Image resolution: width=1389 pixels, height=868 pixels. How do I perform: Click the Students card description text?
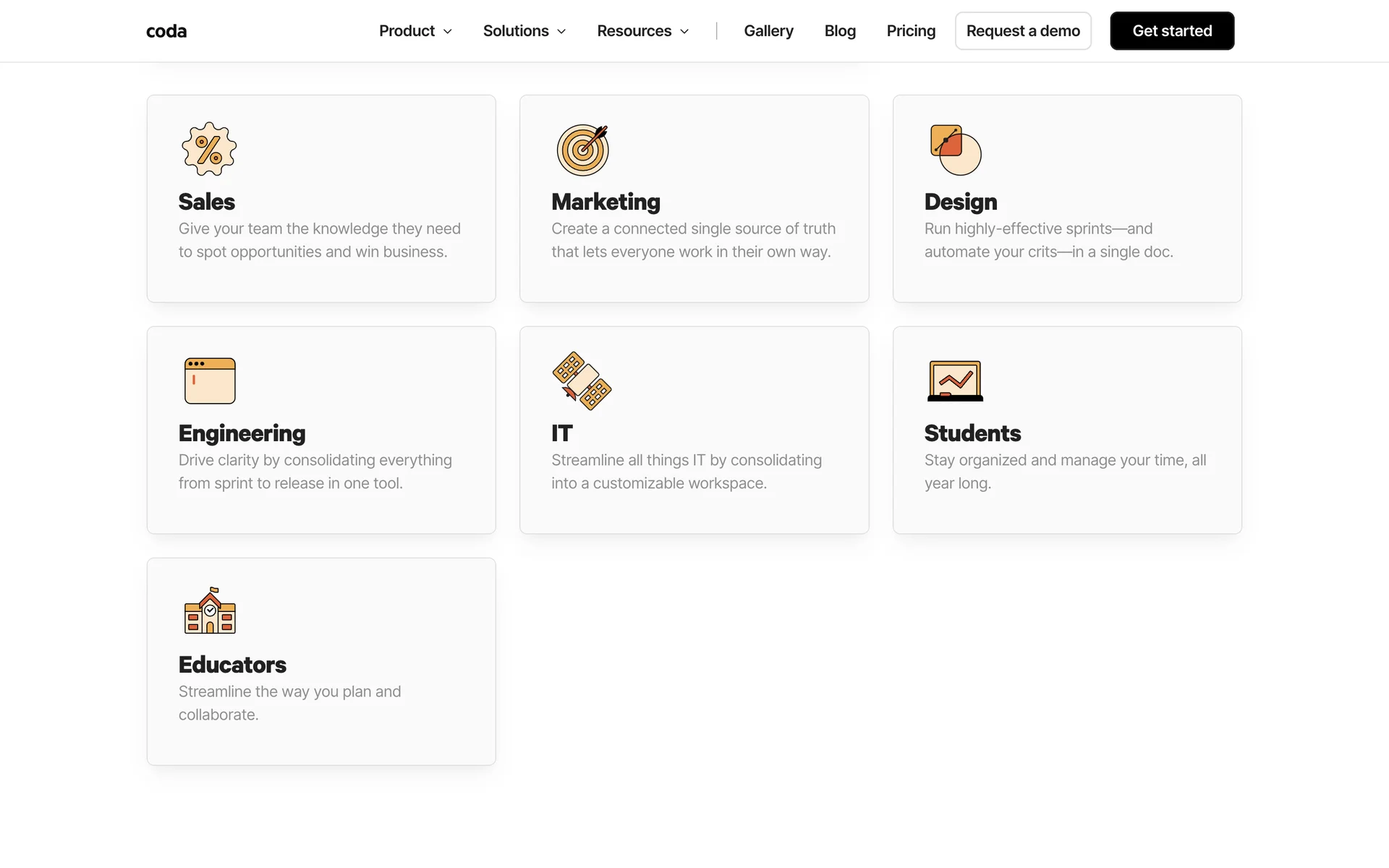[1065, 471]
